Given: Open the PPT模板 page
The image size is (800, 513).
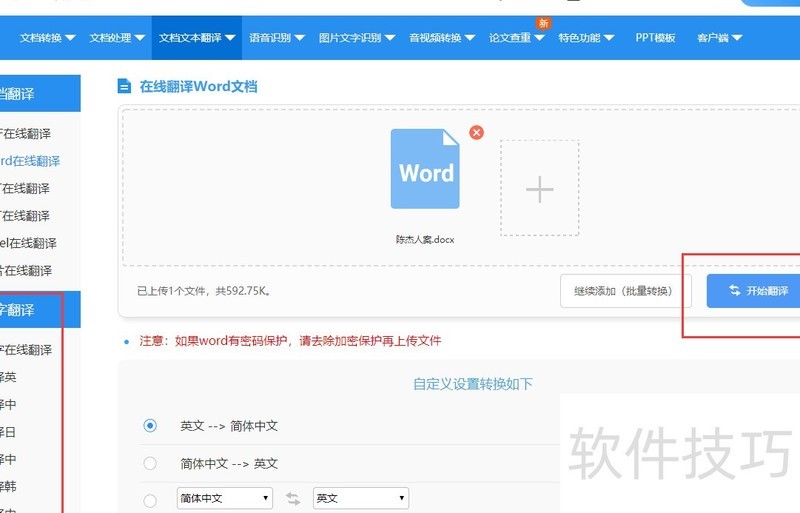Looking at the screenshot, I should coord(655,38).
